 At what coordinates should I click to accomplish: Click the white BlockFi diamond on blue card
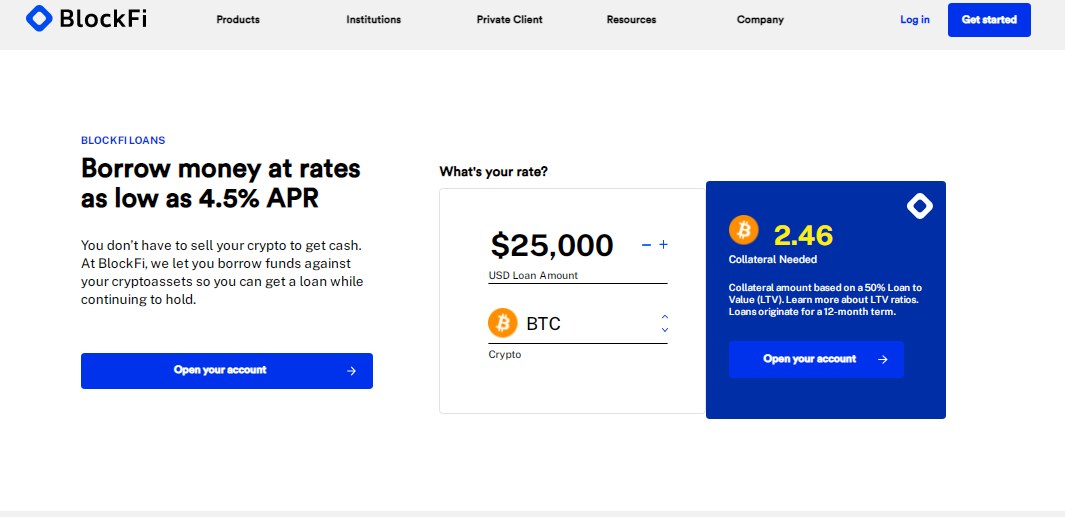click(919, 206)
